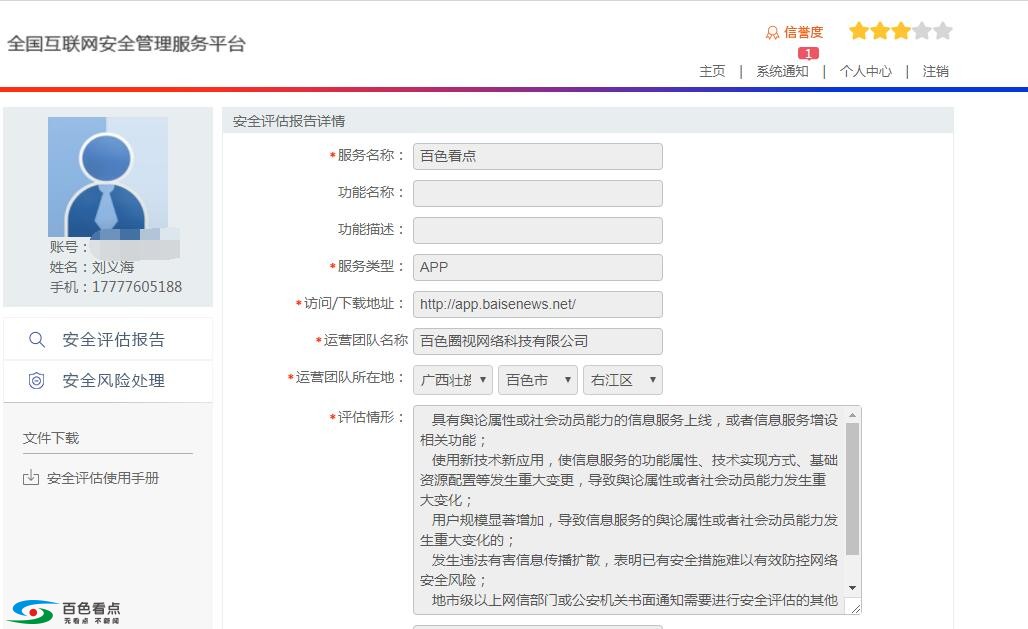Click the 安全风险处理 shield icon
This screenshot has height=629, width=1028.
coord(37,380)
